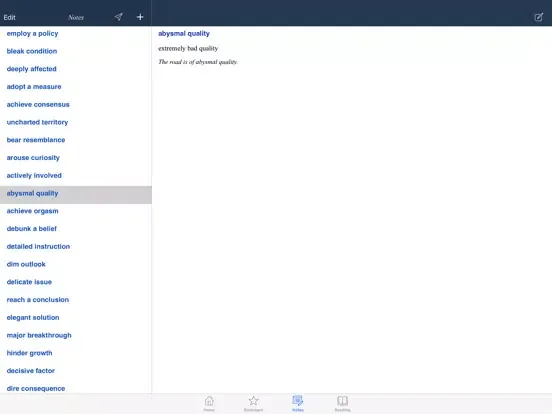Click example sentence 'The road is of abysmal quality.'
552x414 pixels.
coord(198,62)
